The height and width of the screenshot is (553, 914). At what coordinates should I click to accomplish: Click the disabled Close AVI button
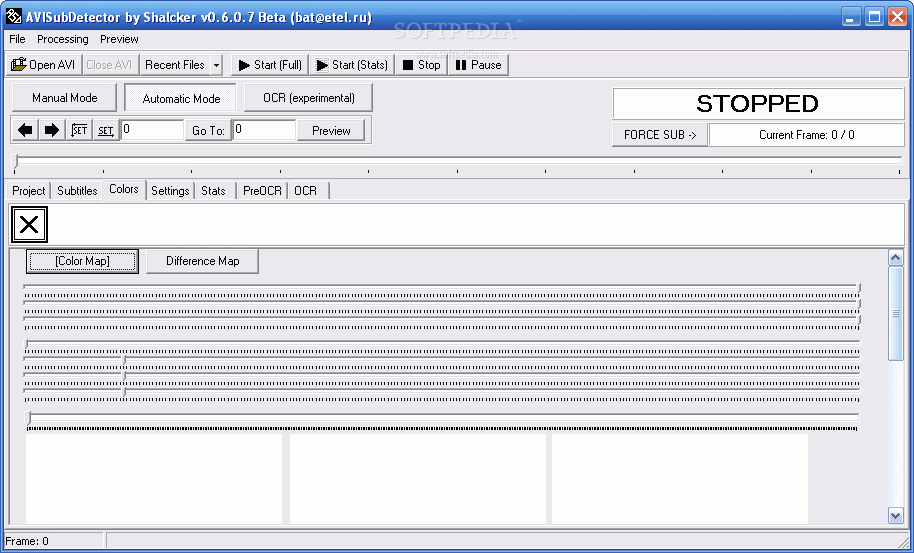109,65
